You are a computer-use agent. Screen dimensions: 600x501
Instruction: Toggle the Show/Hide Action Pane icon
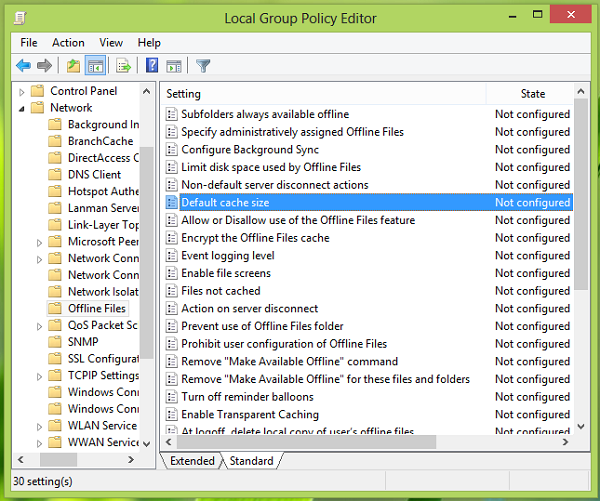click(x=174, y=66)
